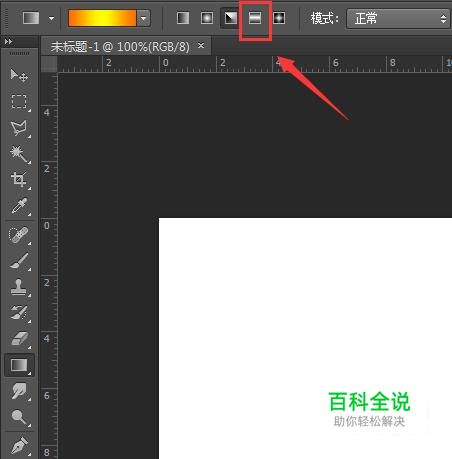Select the Rectangular Marquee tool

pos(19,102)
